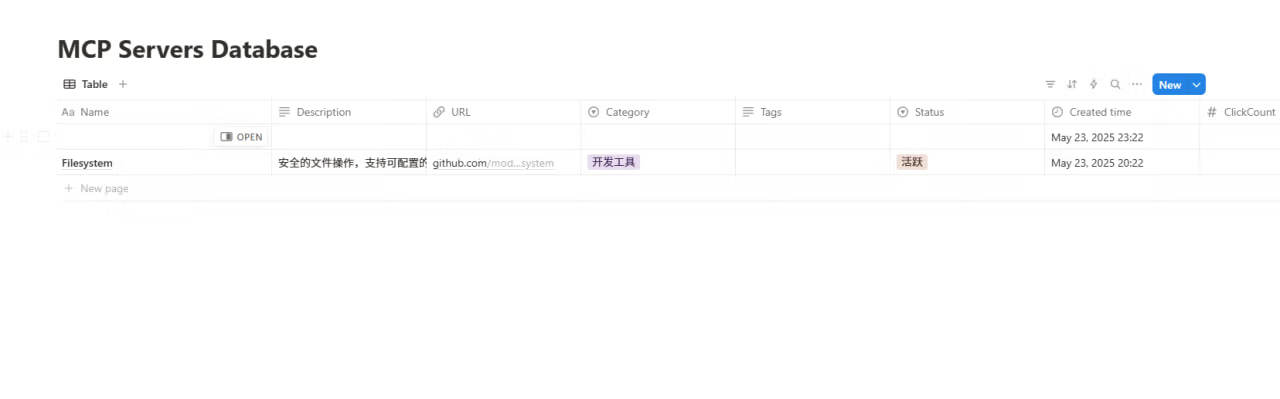Viewport: 1280px width, 399px height.
Task: Open the Category column header menu
Action: (x=658, y=112)
